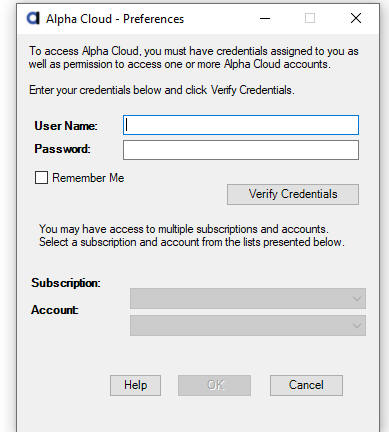
Task: Cancel the Preferences dialog
Action: 306,385
